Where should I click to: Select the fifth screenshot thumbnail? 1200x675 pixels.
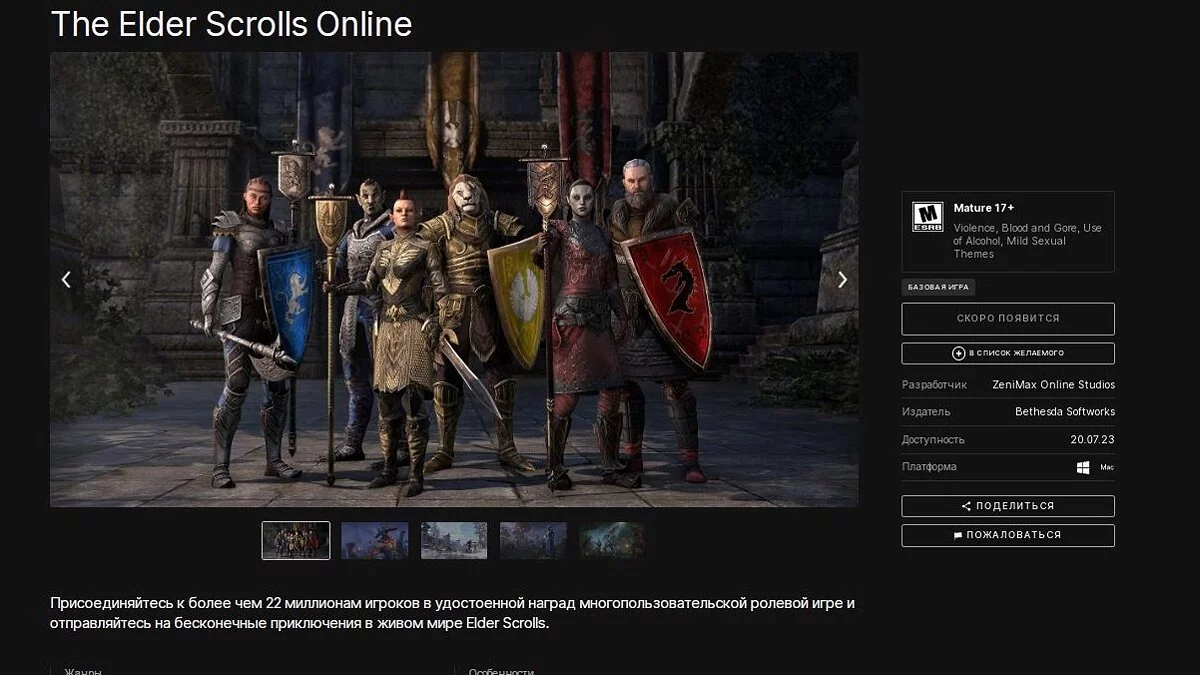click(612, 540)
